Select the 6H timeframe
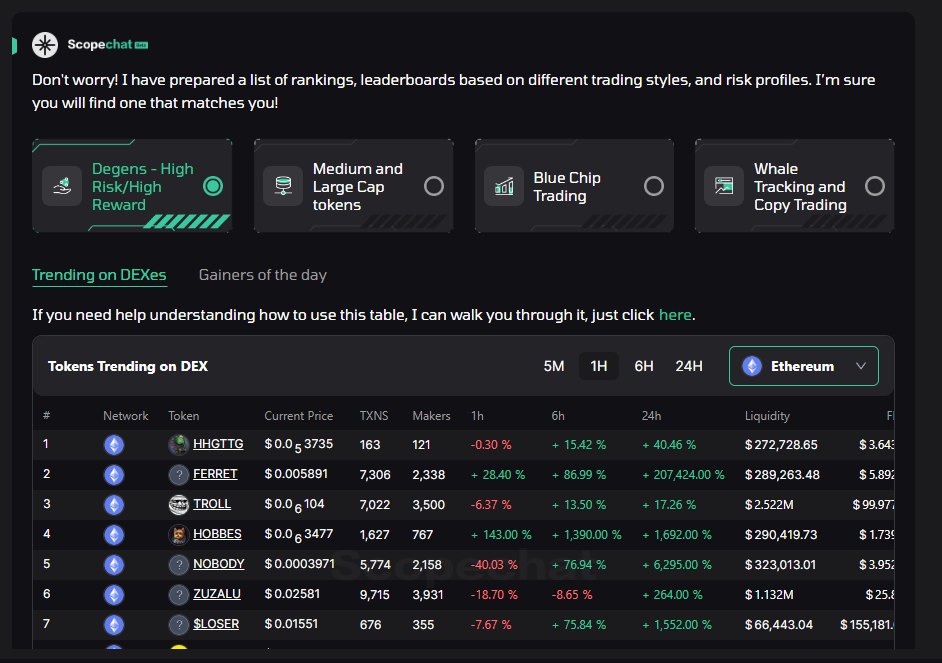This screenshot has width=942, height=663. [643, 366]
